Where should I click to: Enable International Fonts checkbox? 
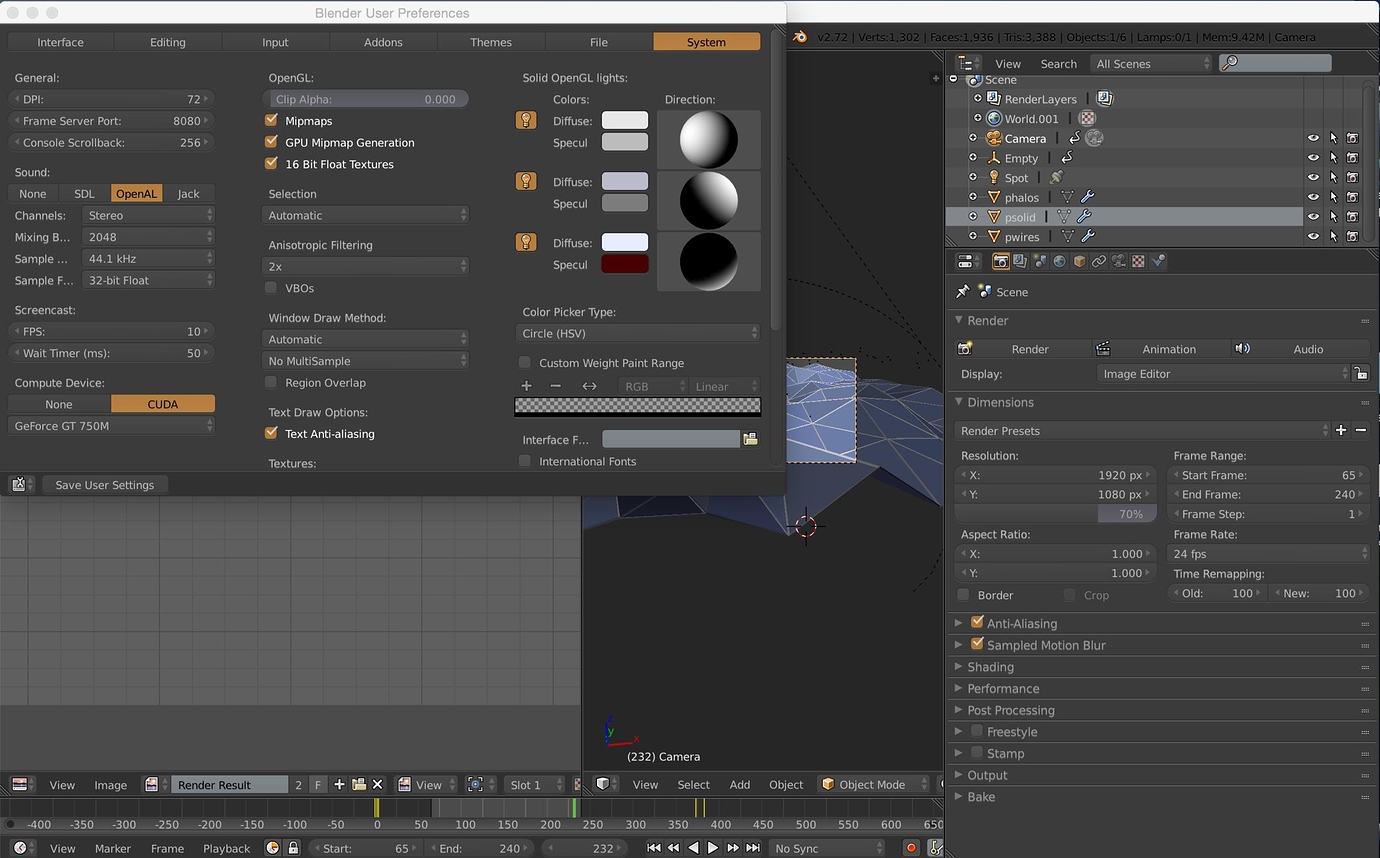(x=525, y=461)
